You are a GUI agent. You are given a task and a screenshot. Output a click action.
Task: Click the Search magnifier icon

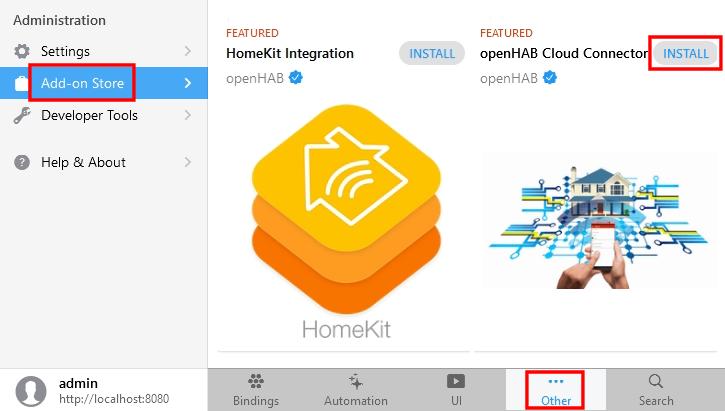(656, 381)
